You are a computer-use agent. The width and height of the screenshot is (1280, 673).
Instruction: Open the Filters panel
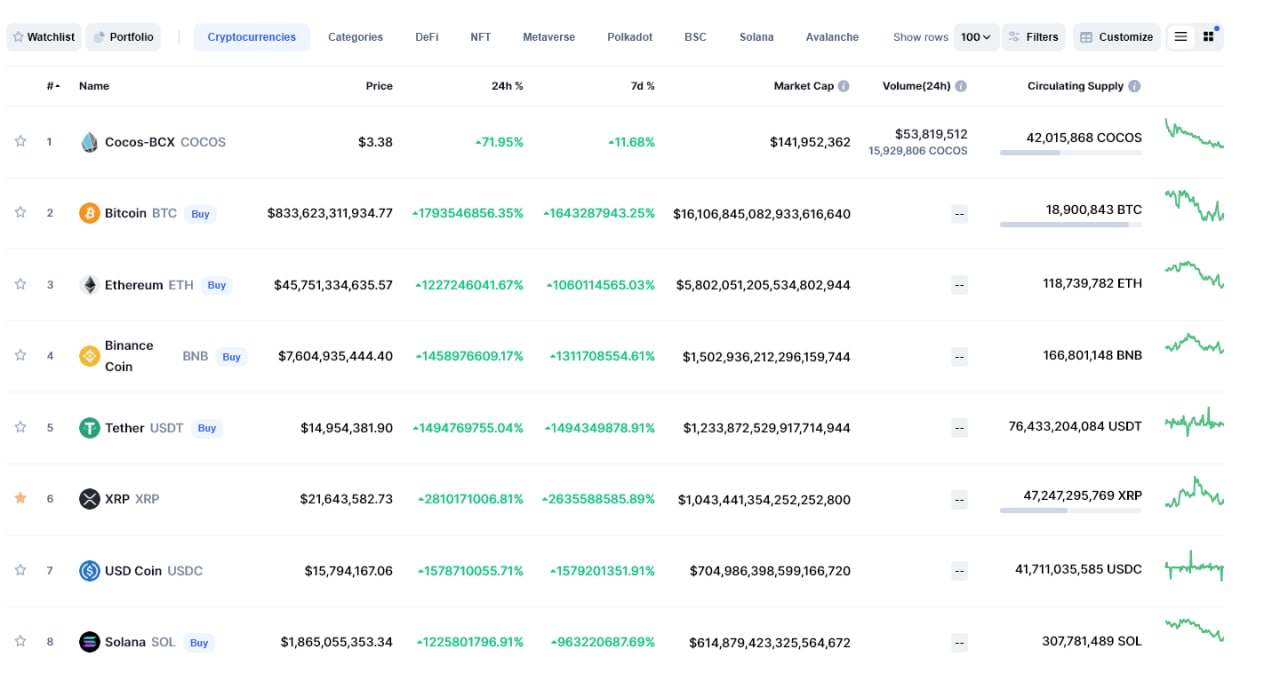click(x=1034, y=37)
